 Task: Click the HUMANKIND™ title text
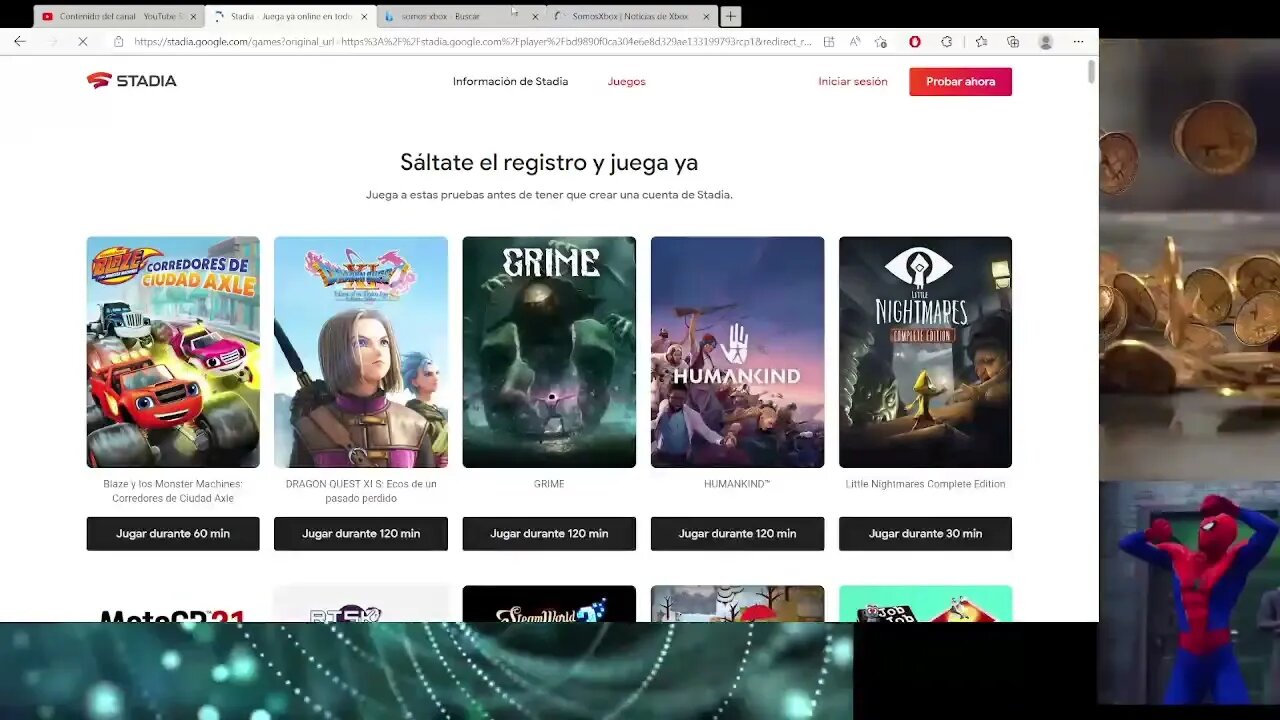pyautogui.click(x=737, y=484)
